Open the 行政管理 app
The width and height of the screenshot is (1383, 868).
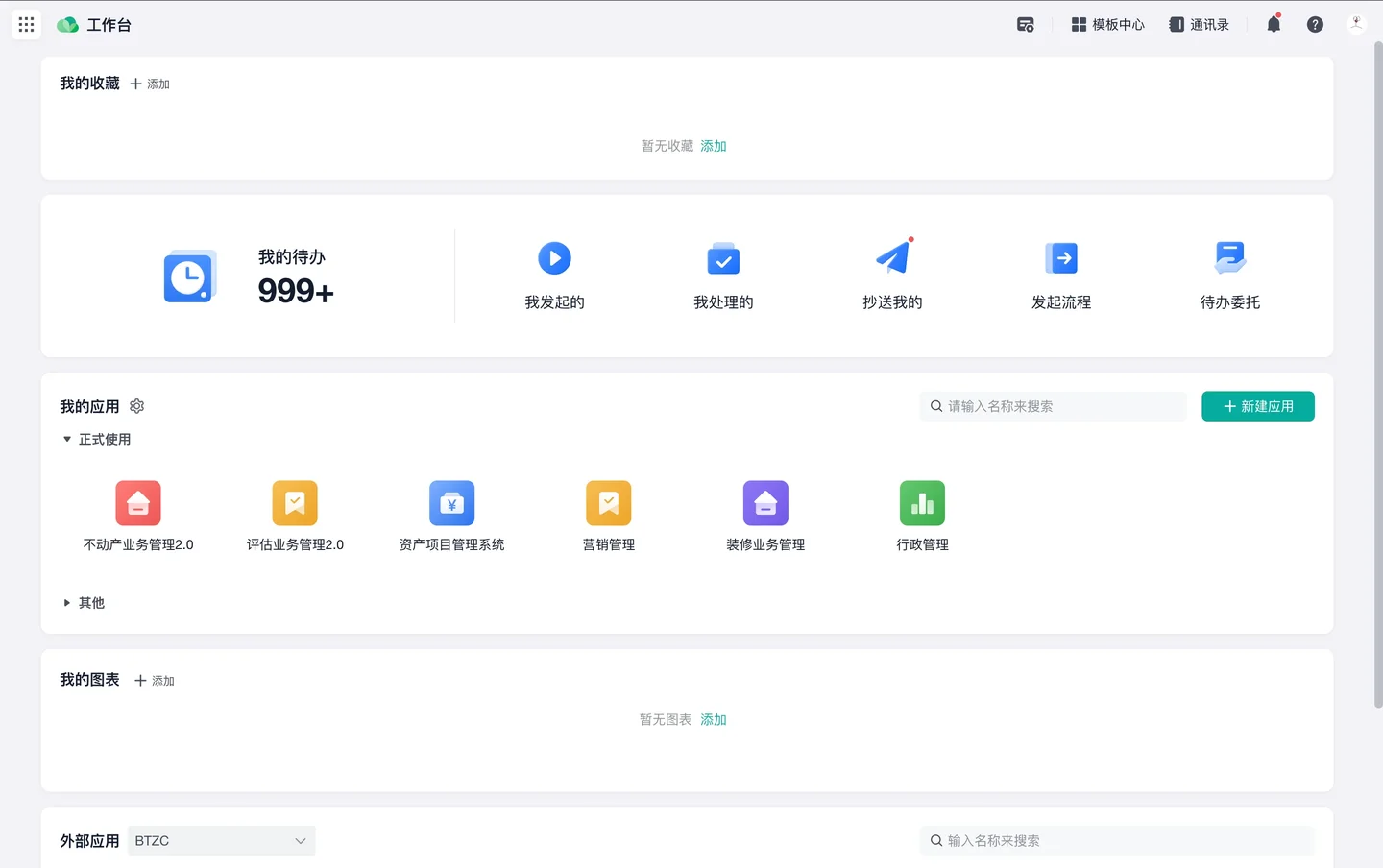922,503
